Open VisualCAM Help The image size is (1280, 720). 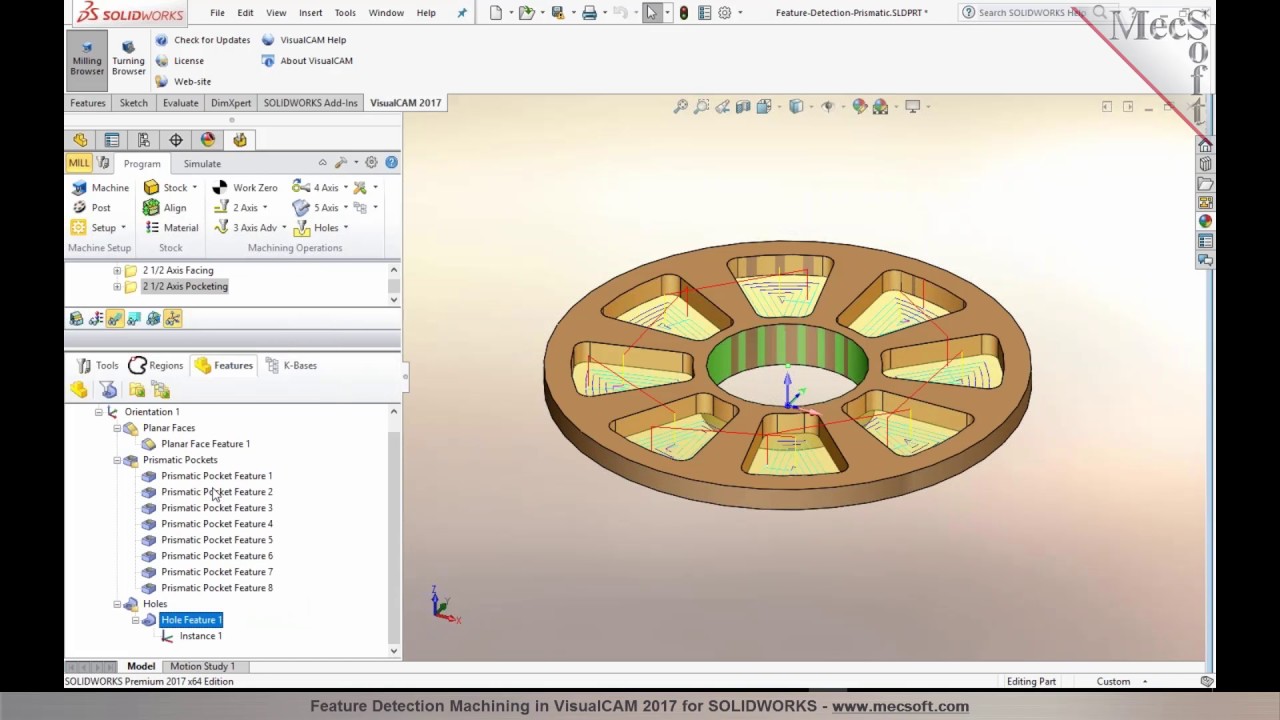pyautogui.click(x=304, y=40)
